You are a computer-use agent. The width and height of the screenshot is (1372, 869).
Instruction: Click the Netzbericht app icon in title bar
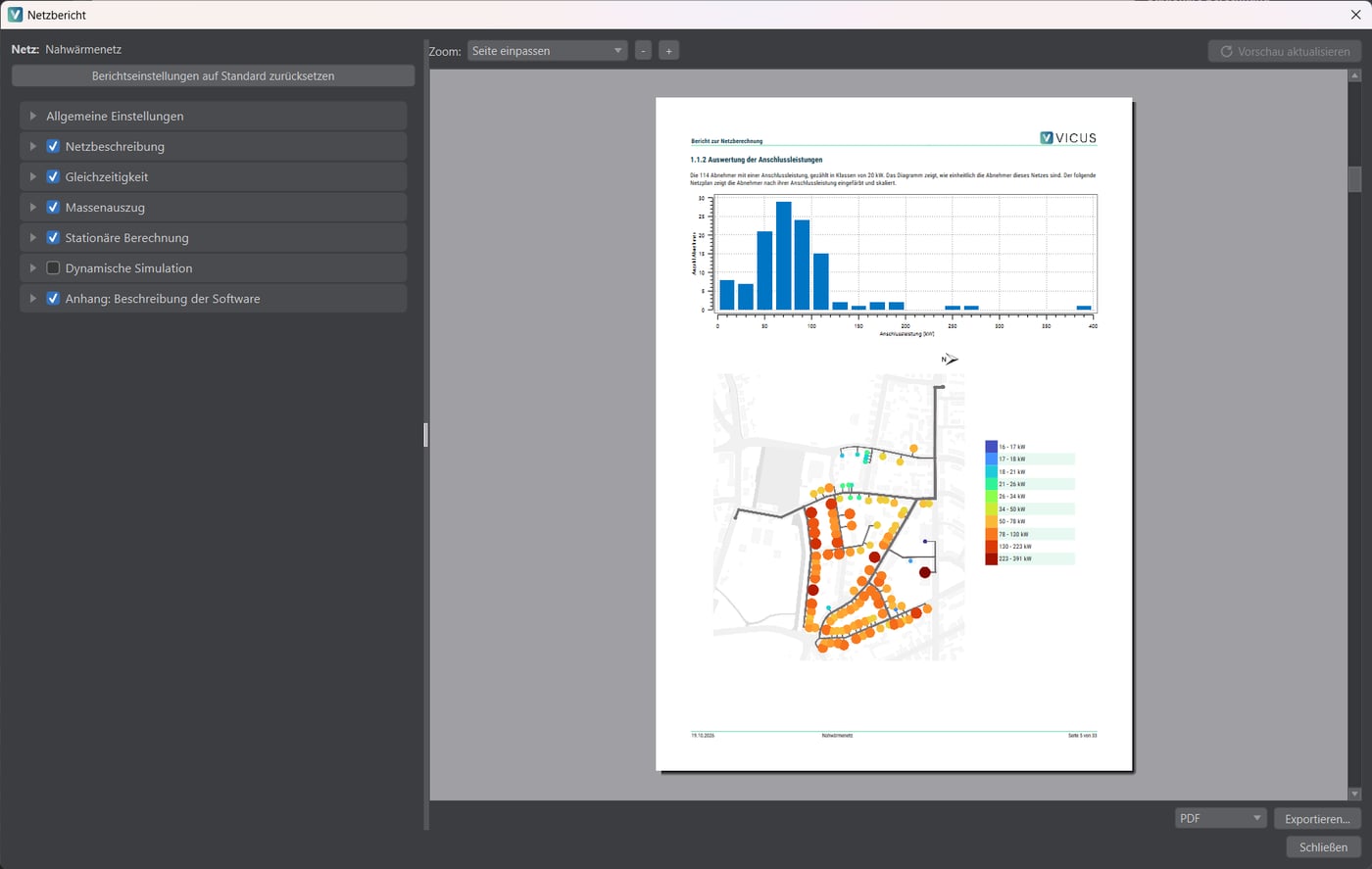point(15,15)
